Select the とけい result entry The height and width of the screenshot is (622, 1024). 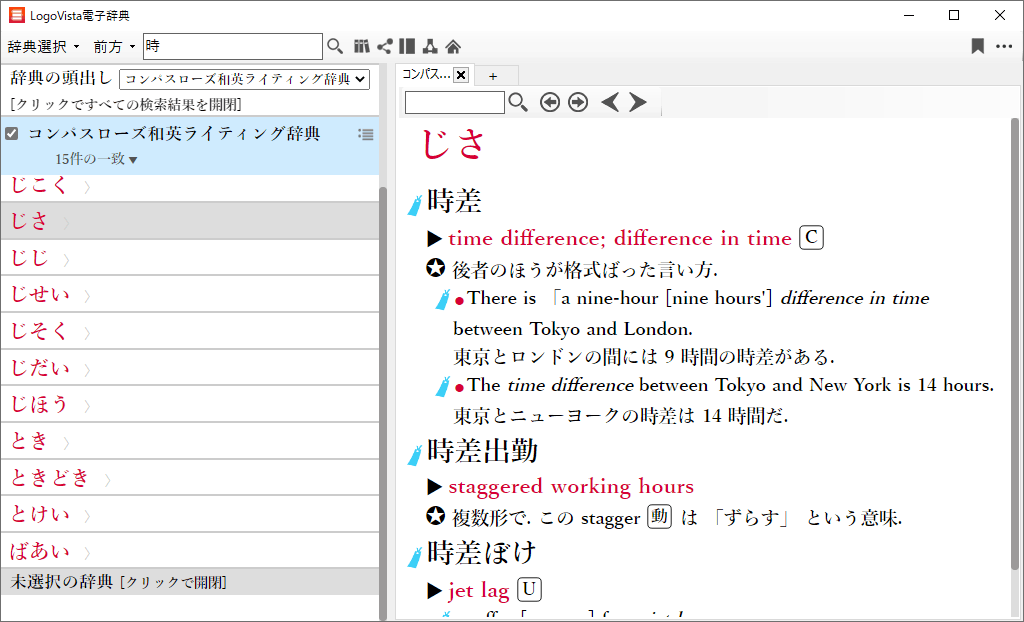(x=189, y=514)
